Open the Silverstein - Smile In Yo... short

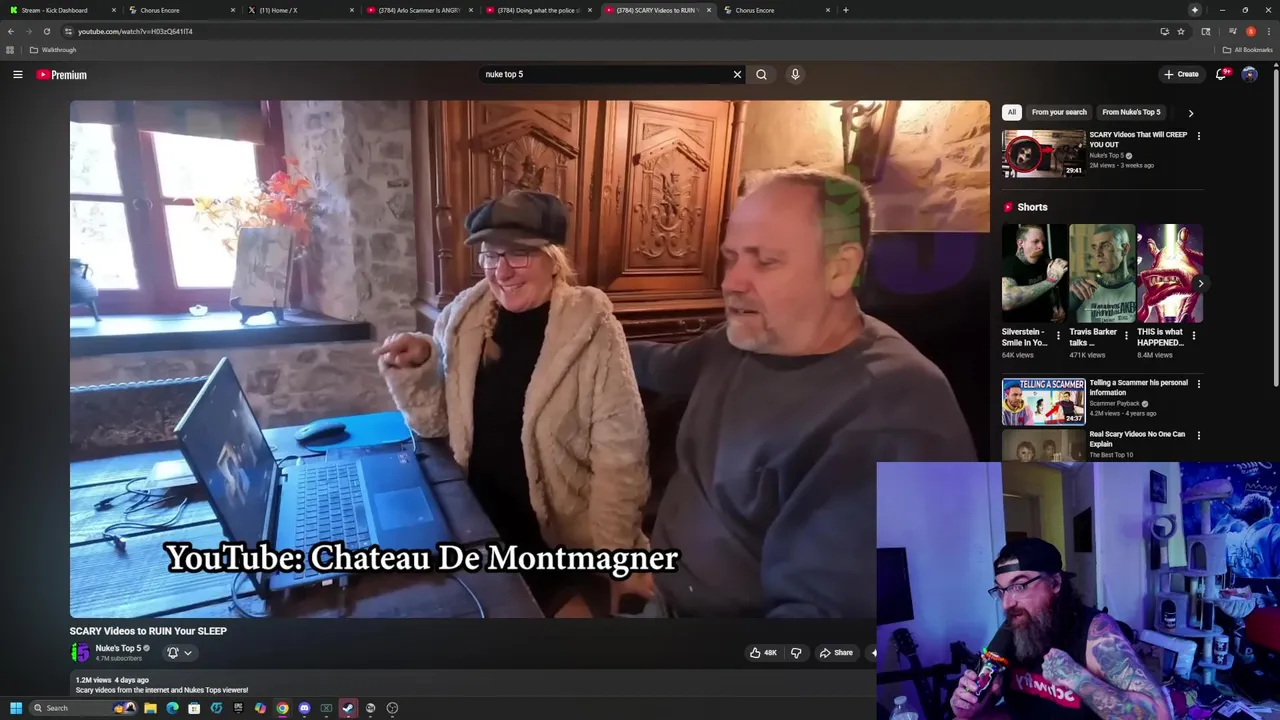[1033, 273]
